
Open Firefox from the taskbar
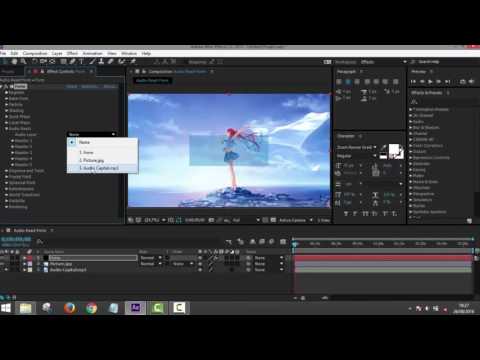click(x=69, y=308)
